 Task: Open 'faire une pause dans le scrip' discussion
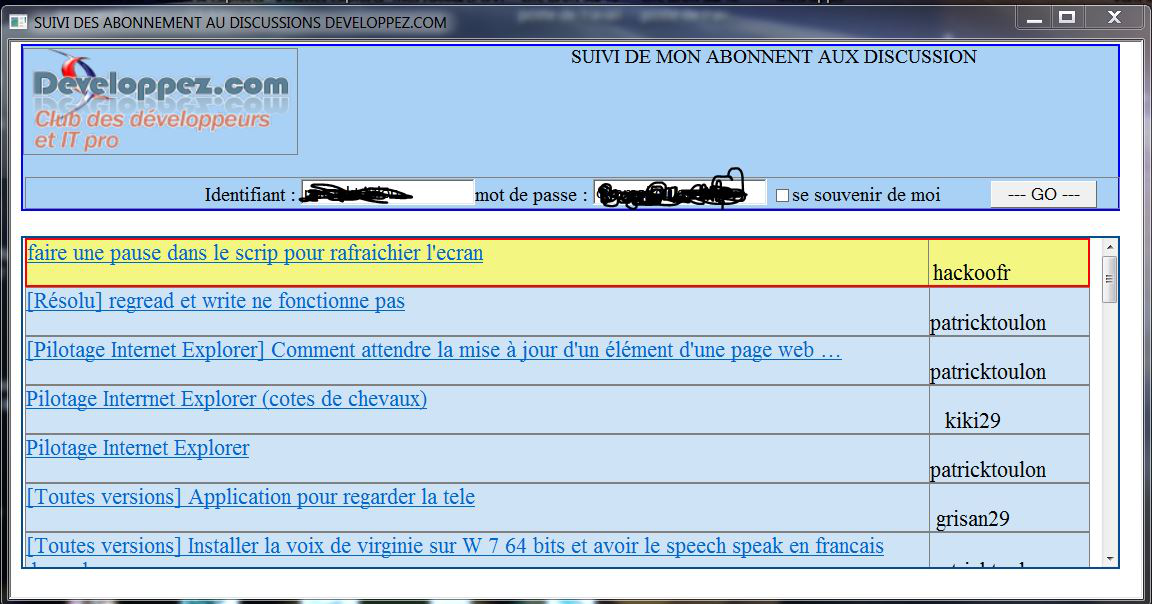click(255, 253)
